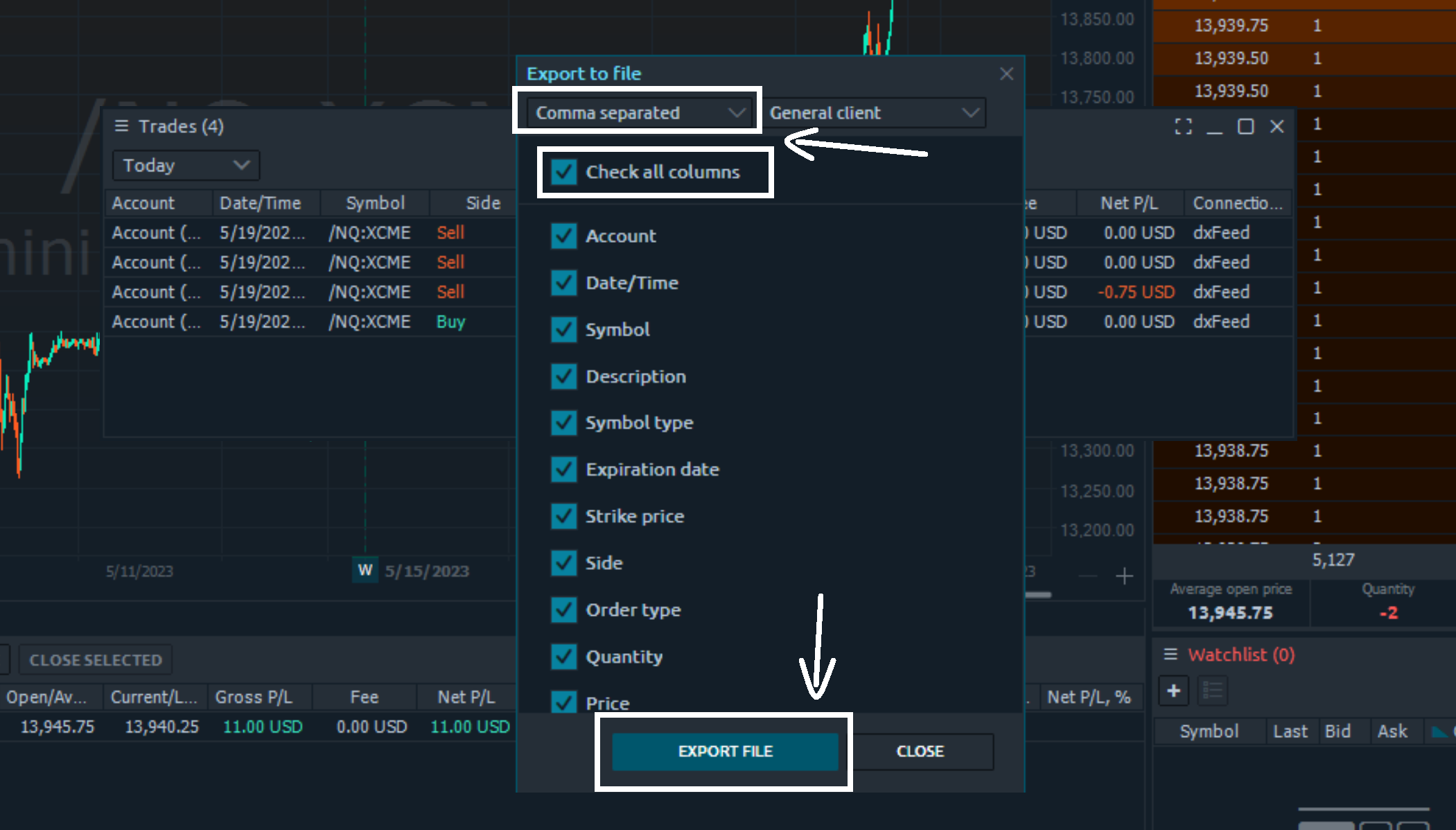Click the plus button to add a Watchlist symbol
This screenshot has width=1456, height=830.
[x=1173, y=691]
